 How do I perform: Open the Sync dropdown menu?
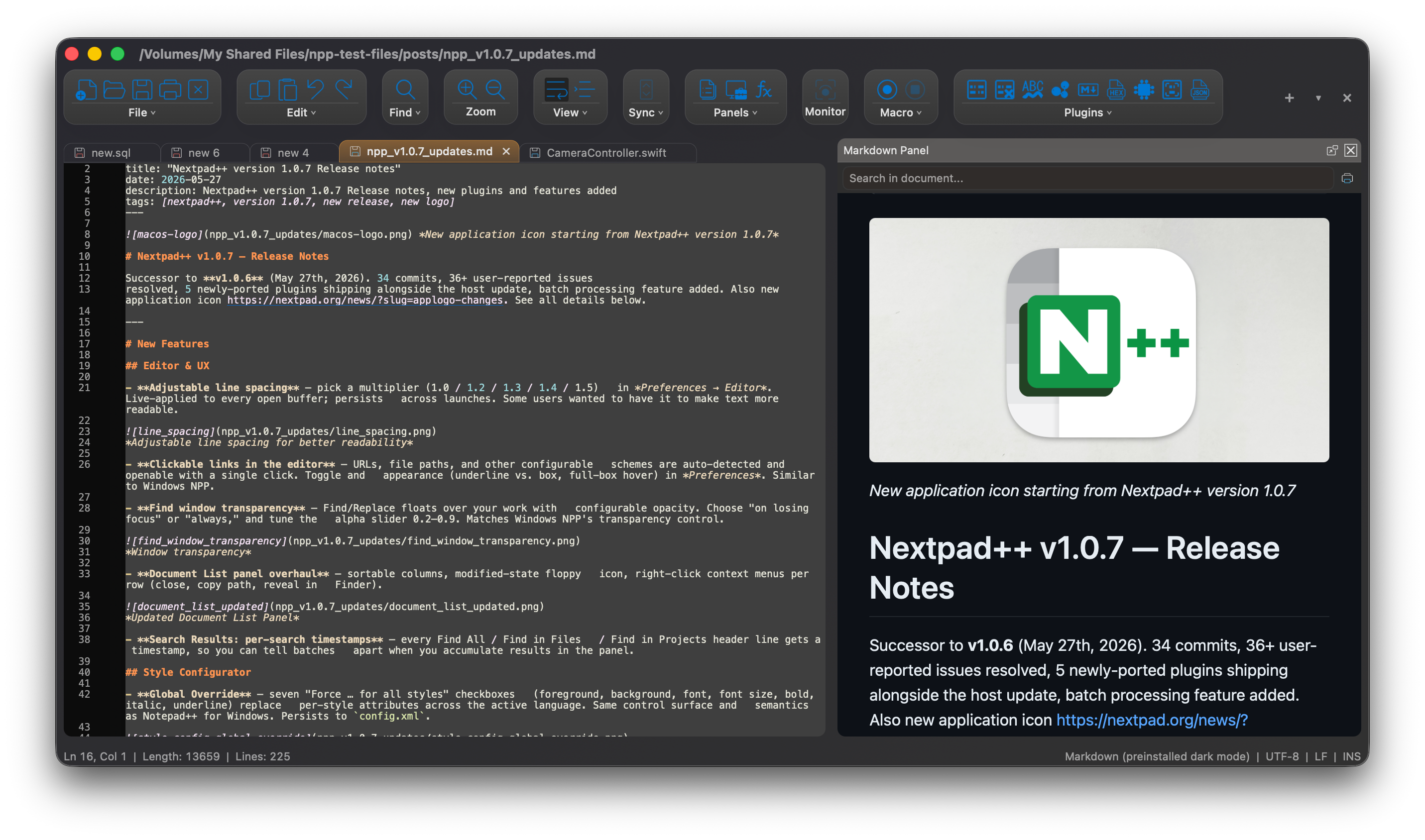click(x=646, y=112)
